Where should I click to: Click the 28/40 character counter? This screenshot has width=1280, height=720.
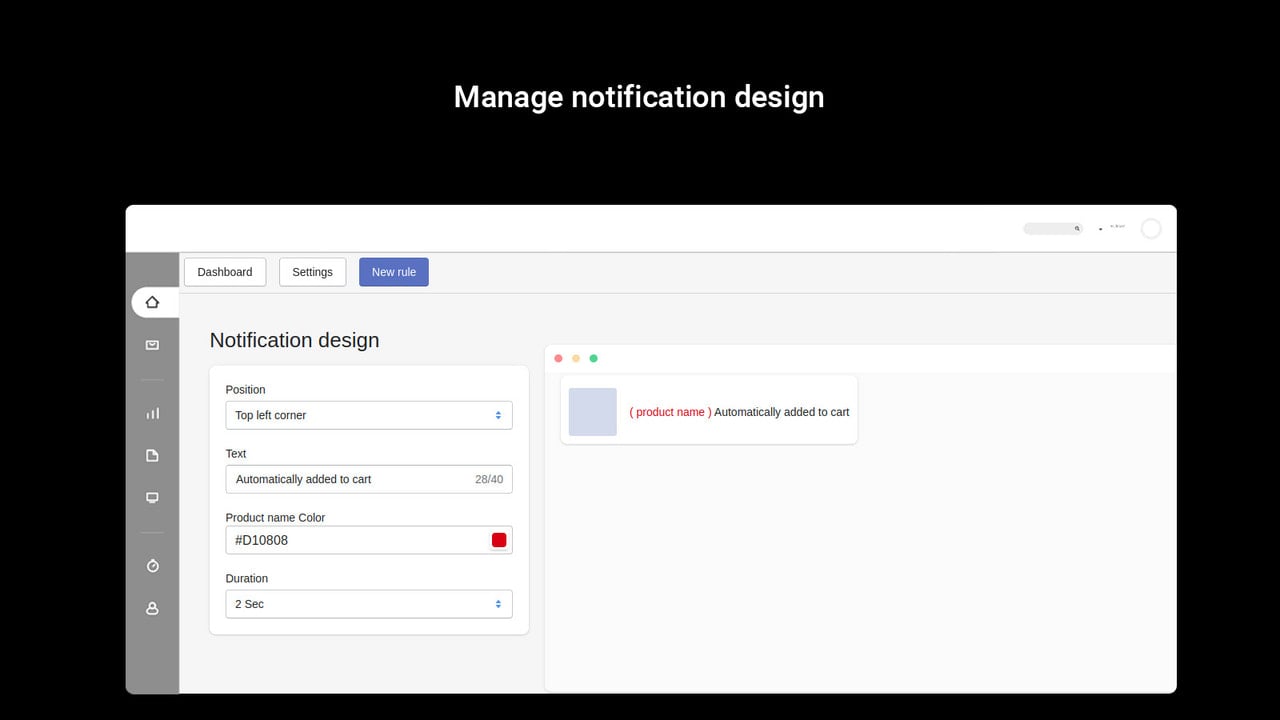[x=489, y=479]
